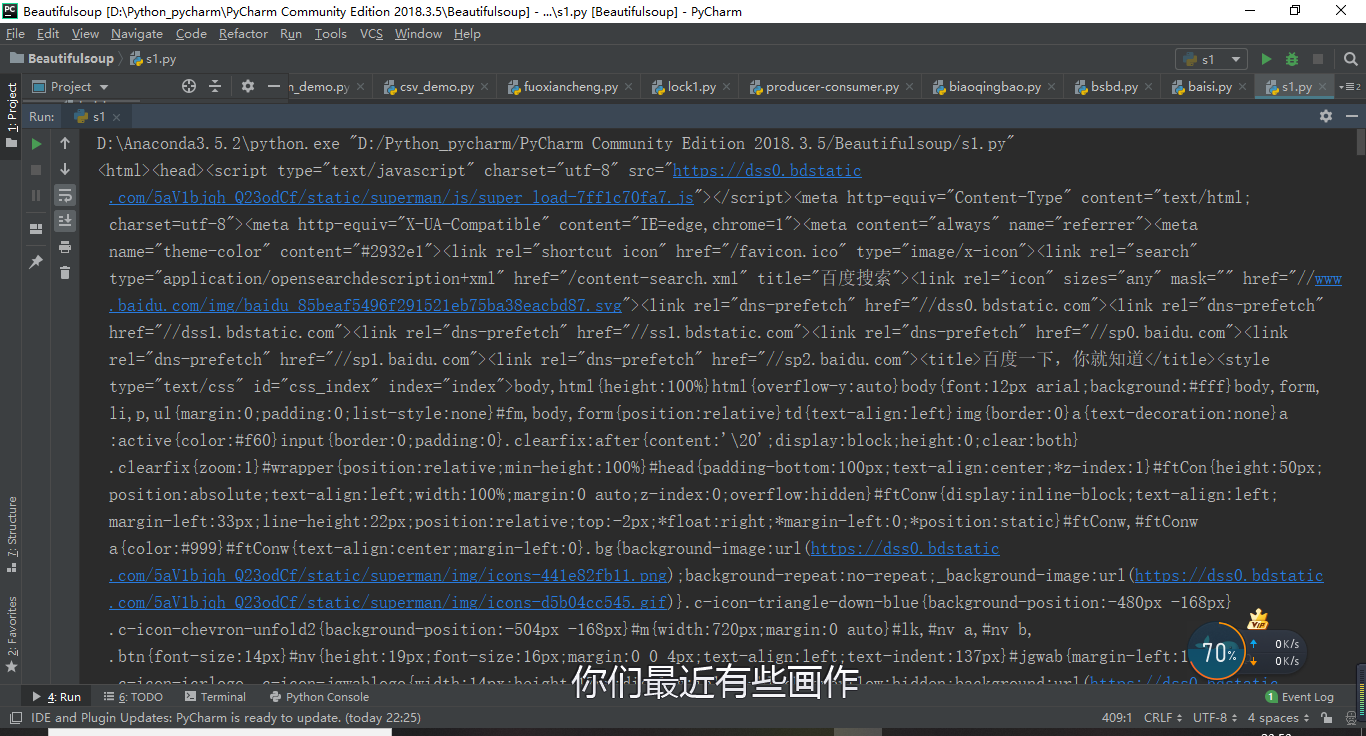Viewport: 1366px width, 736px height.
Task: Run s1 from the top toolbar play icon
Action: [x=1267, y=59]
